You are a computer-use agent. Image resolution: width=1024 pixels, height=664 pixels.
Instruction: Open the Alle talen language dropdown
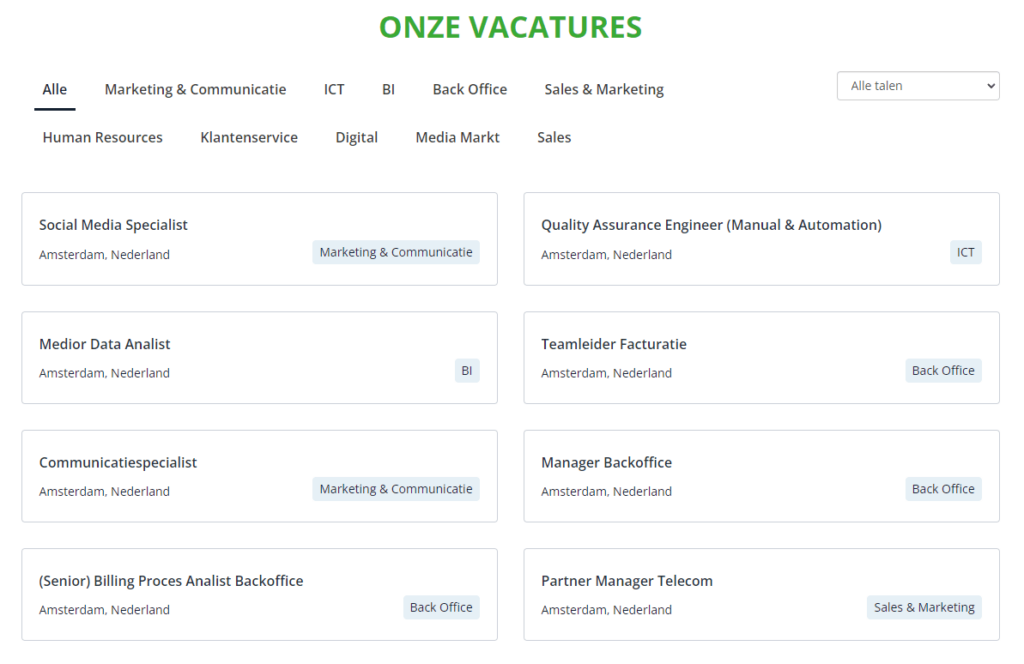click(918, 86)
